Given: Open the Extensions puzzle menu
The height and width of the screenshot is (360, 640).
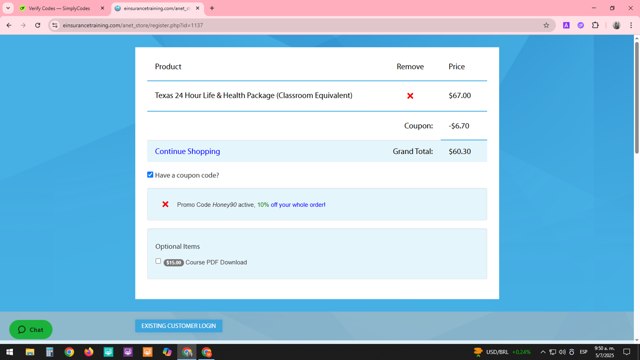Looking at the screenshot, I should (595, 25).
